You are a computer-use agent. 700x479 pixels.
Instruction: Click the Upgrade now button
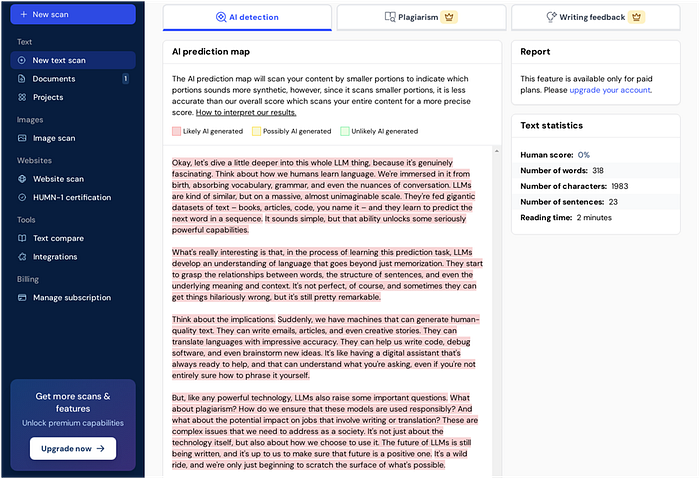[72, 449]
